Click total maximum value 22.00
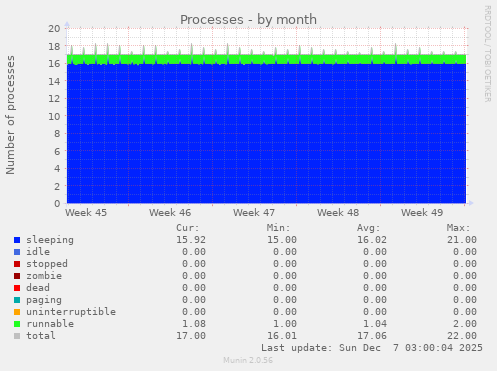The width and height of the screenshot is (497, 371). (462, 336)
